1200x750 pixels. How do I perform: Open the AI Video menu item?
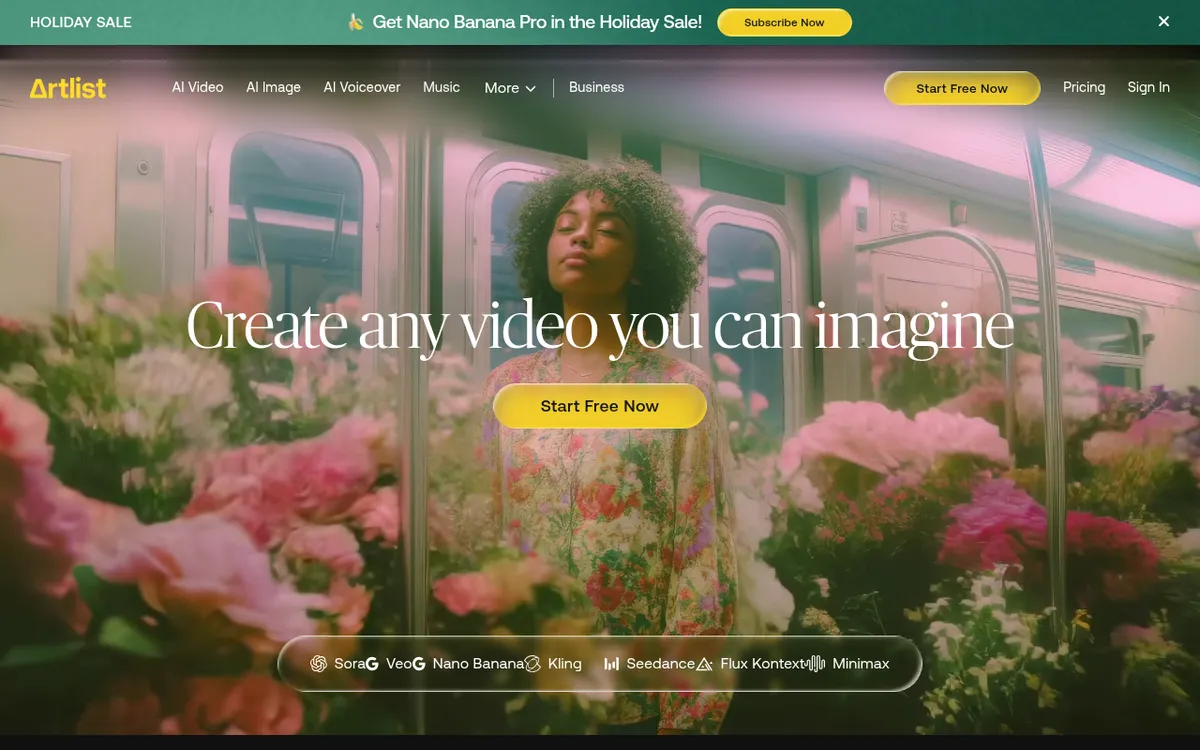coord(197,87)
